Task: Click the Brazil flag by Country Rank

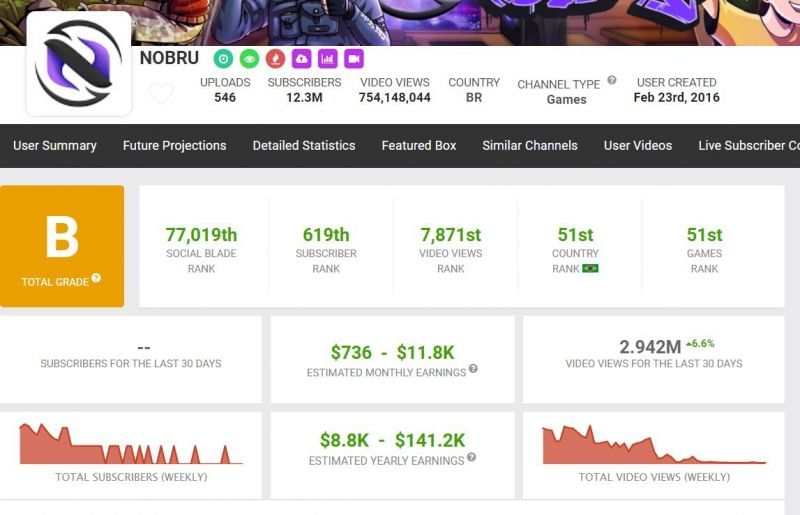Action: (590, 269)
